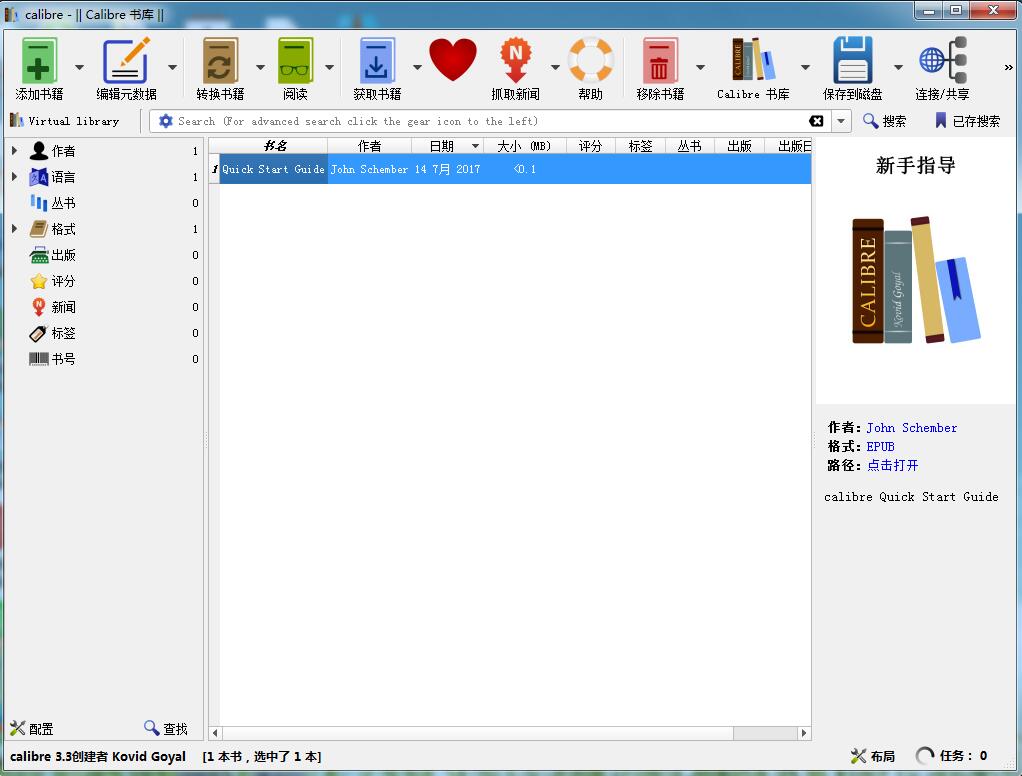This screenshot has width=1022, height=776.
Task: Click the 转换书籍 convert books icon
Action: click(x=220, y=62)
